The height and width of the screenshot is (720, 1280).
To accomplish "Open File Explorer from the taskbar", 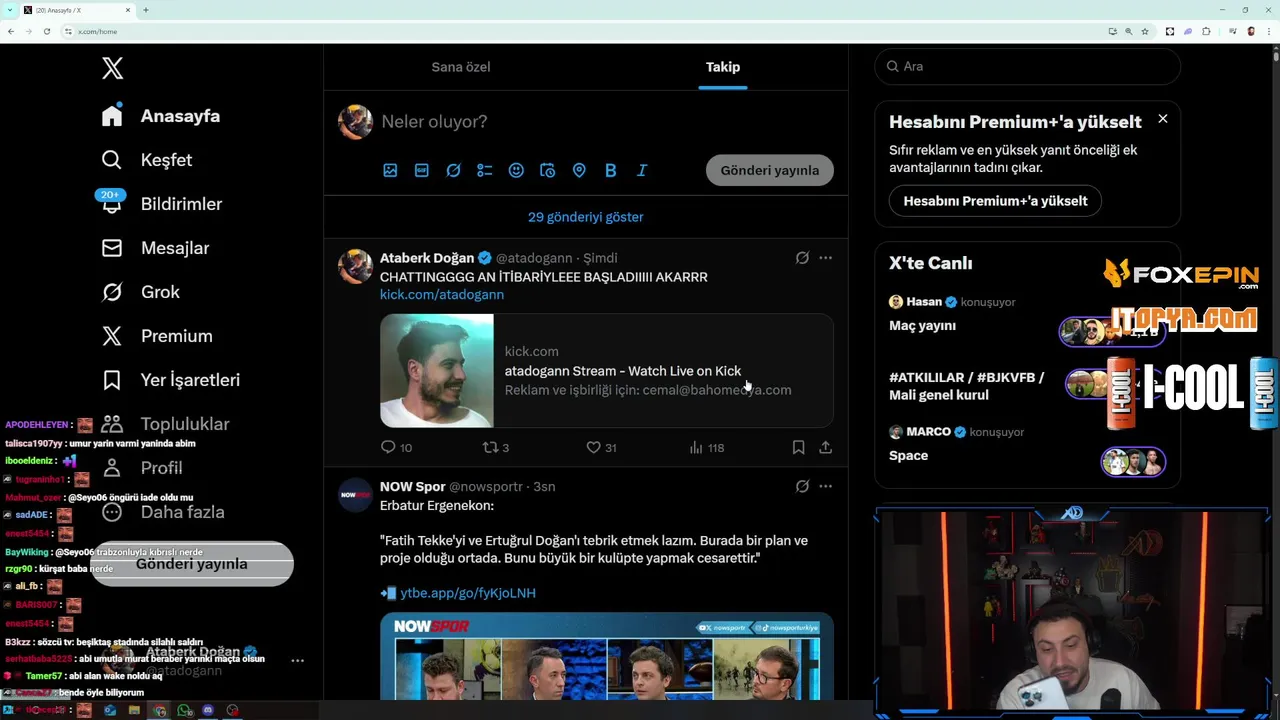I will coord(134,710).
